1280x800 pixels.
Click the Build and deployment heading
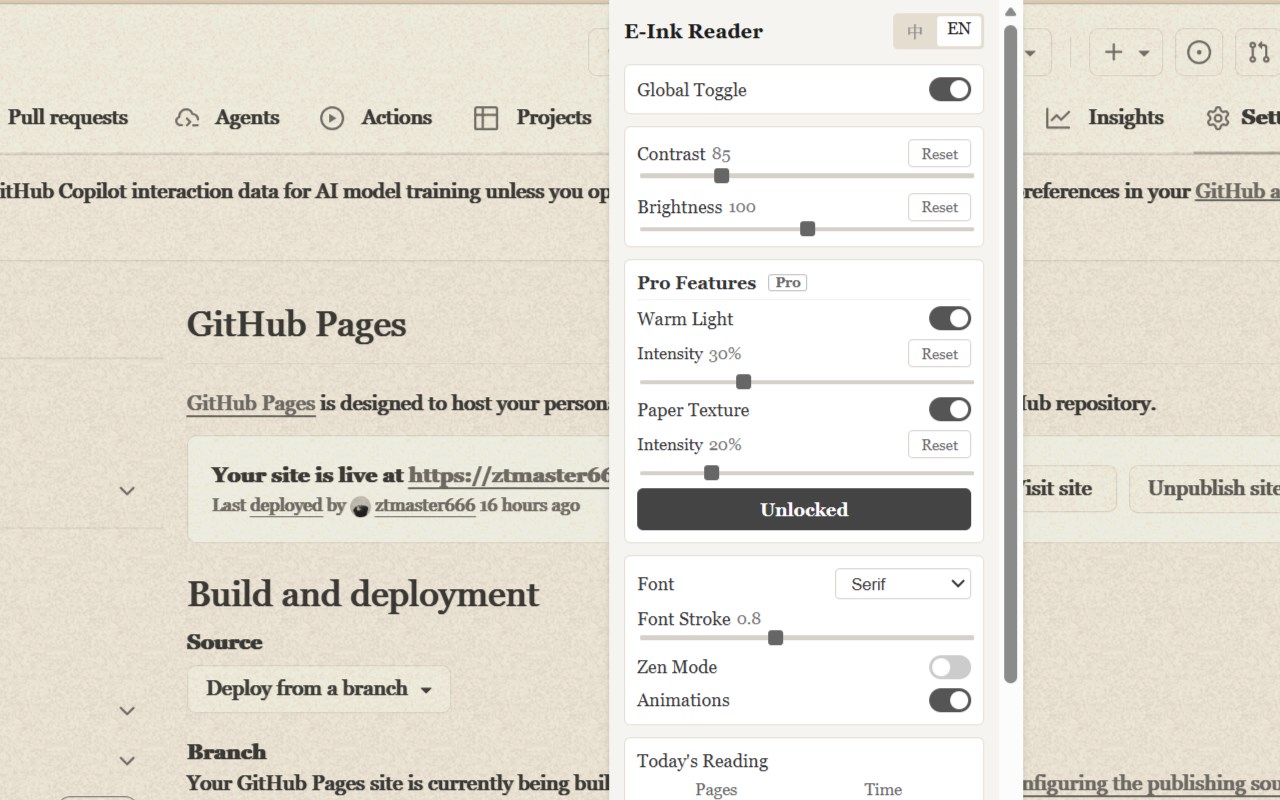363,594
